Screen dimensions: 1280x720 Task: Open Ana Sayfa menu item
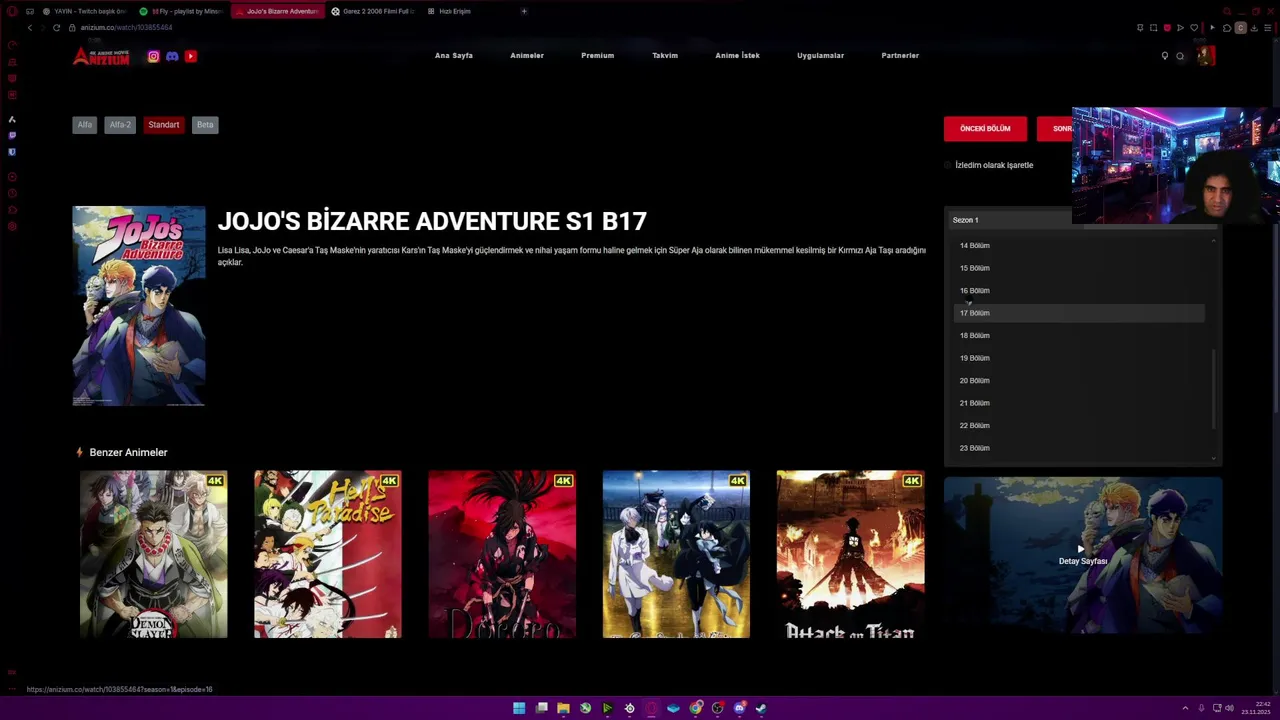tap(454, 56)
